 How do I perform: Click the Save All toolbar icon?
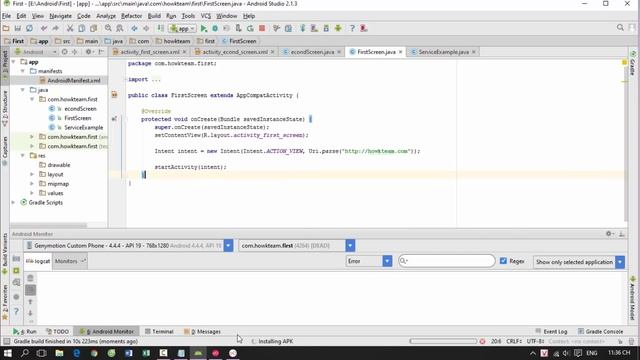[18, 28]
